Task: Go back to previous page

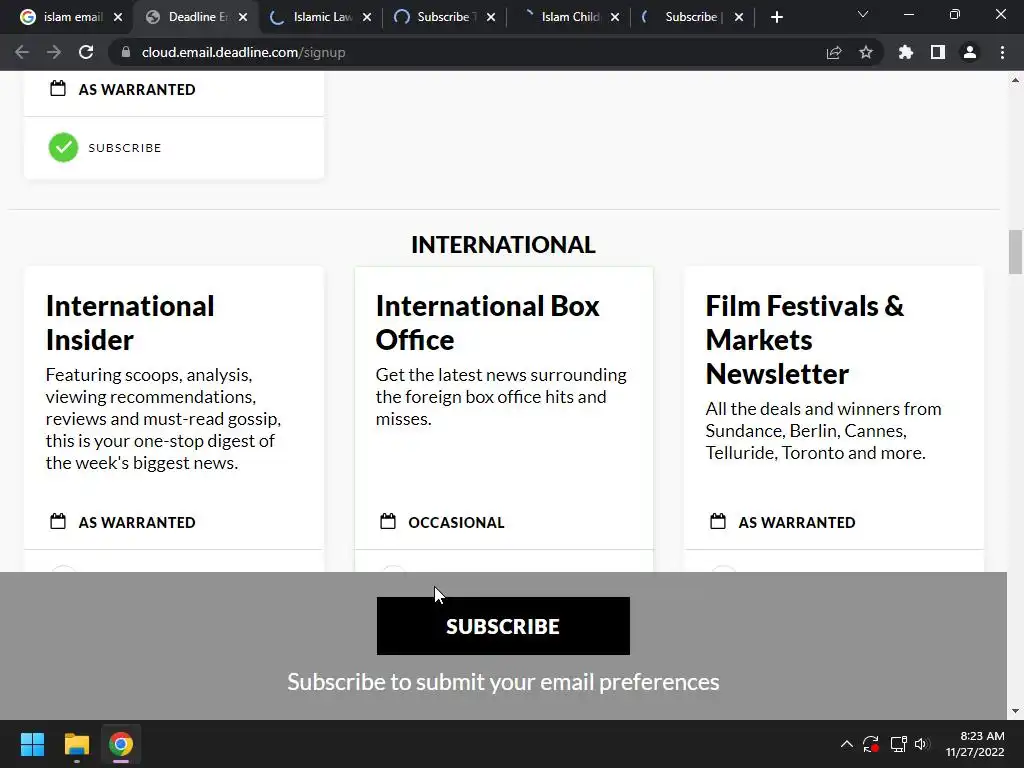Action: 22,52
